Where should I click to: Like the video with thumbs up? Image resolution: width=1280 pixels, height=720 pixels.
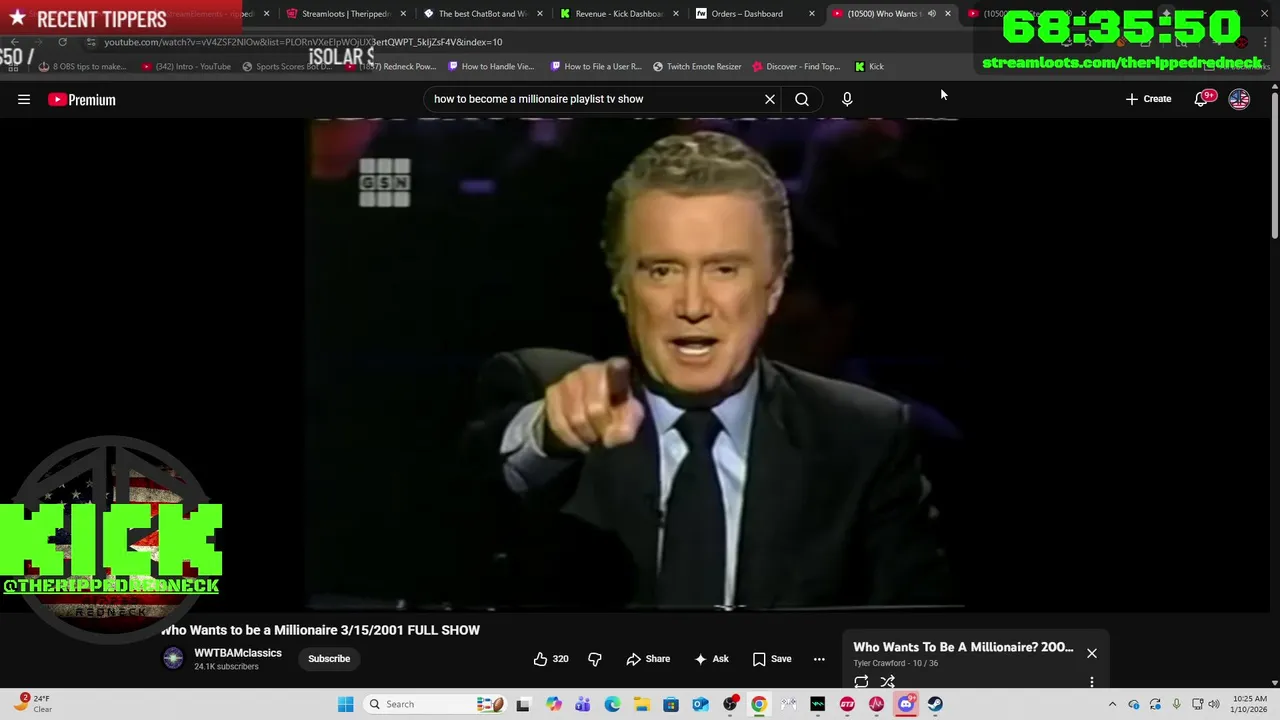click(551, 659)
